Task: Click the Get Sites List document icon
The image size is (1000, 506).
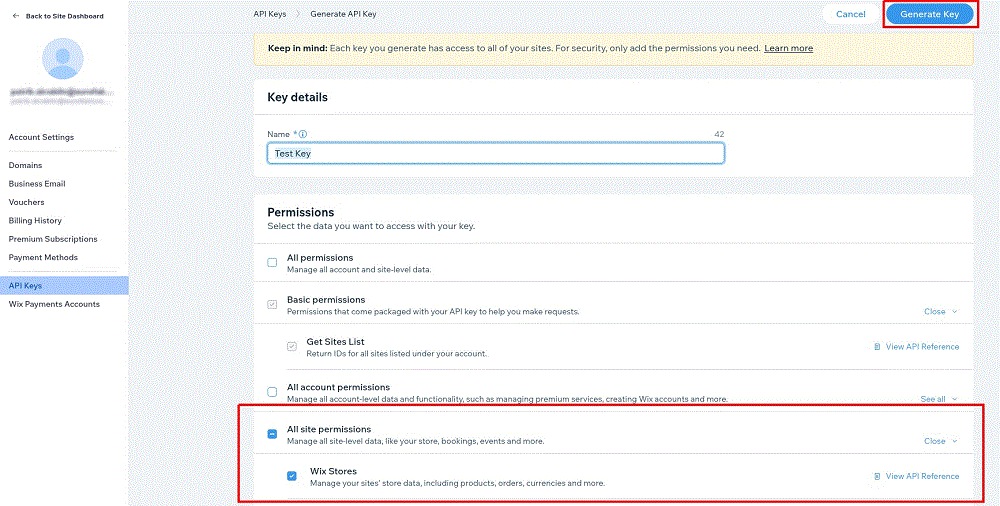Action: (x=877, y=347)
